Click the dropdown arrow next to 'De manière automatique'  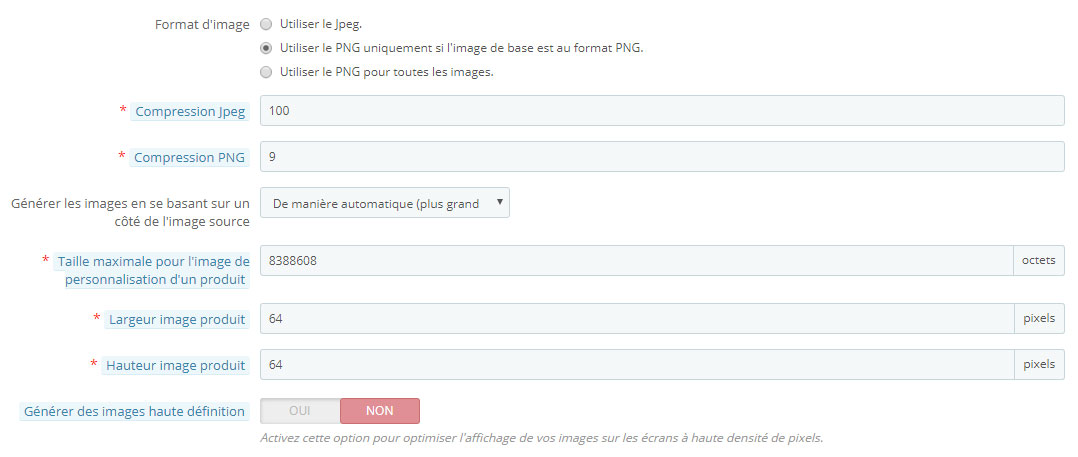click(x=499, y=202)
